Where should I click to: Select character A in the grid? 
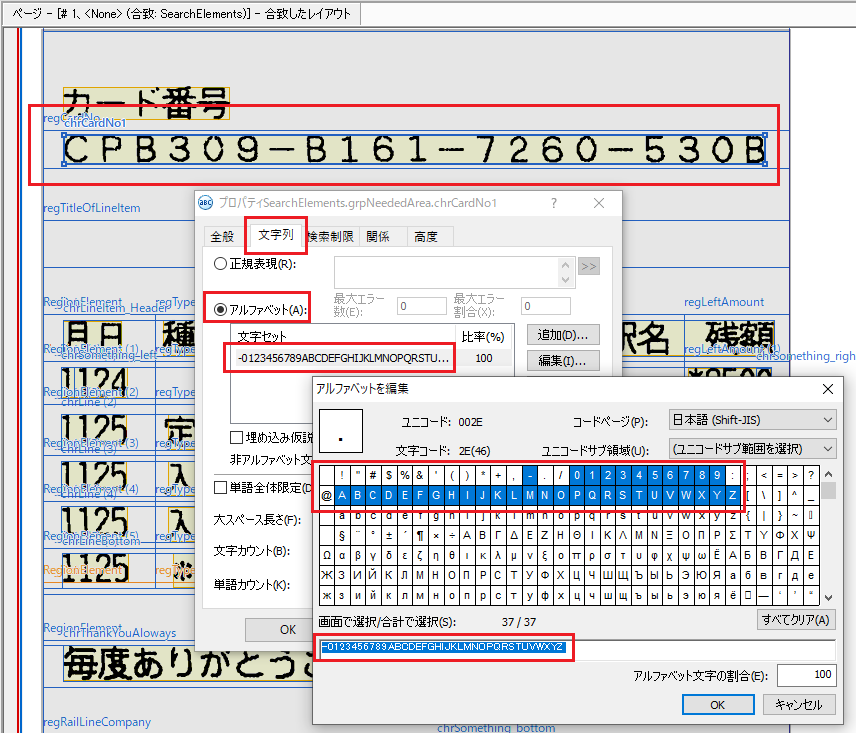point(342,496)
